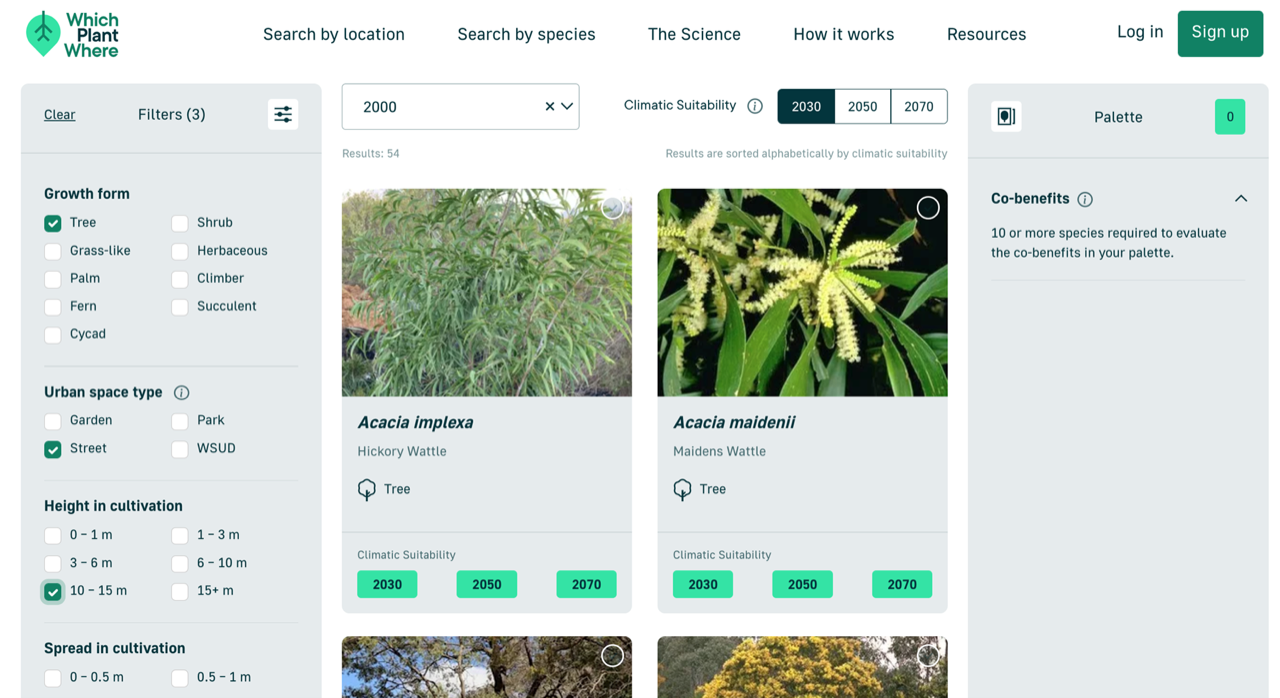Add Acacia implexa to palette via circle
1280x698 pixels.
point(612,208)
